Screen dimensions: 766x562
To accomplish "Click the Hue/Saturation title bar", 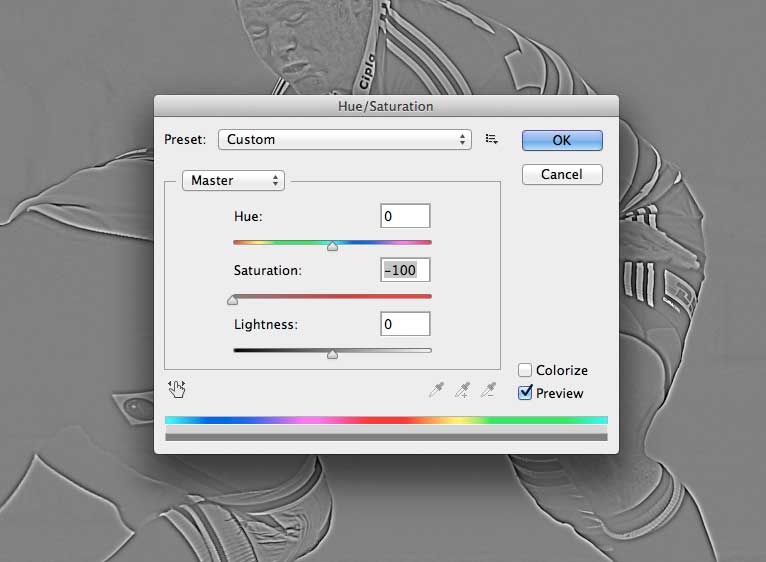I will tap(386, 106).
